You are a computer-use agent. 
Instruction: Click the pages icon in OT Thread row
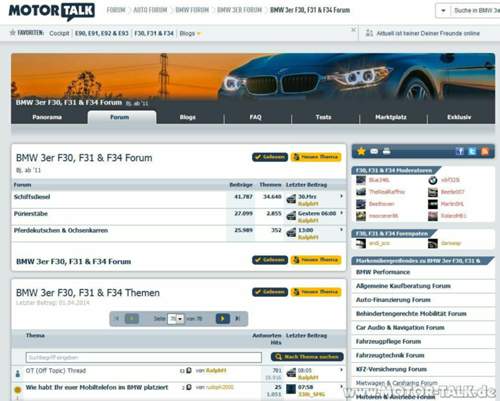pyautogui.click(x=189, y=370)
